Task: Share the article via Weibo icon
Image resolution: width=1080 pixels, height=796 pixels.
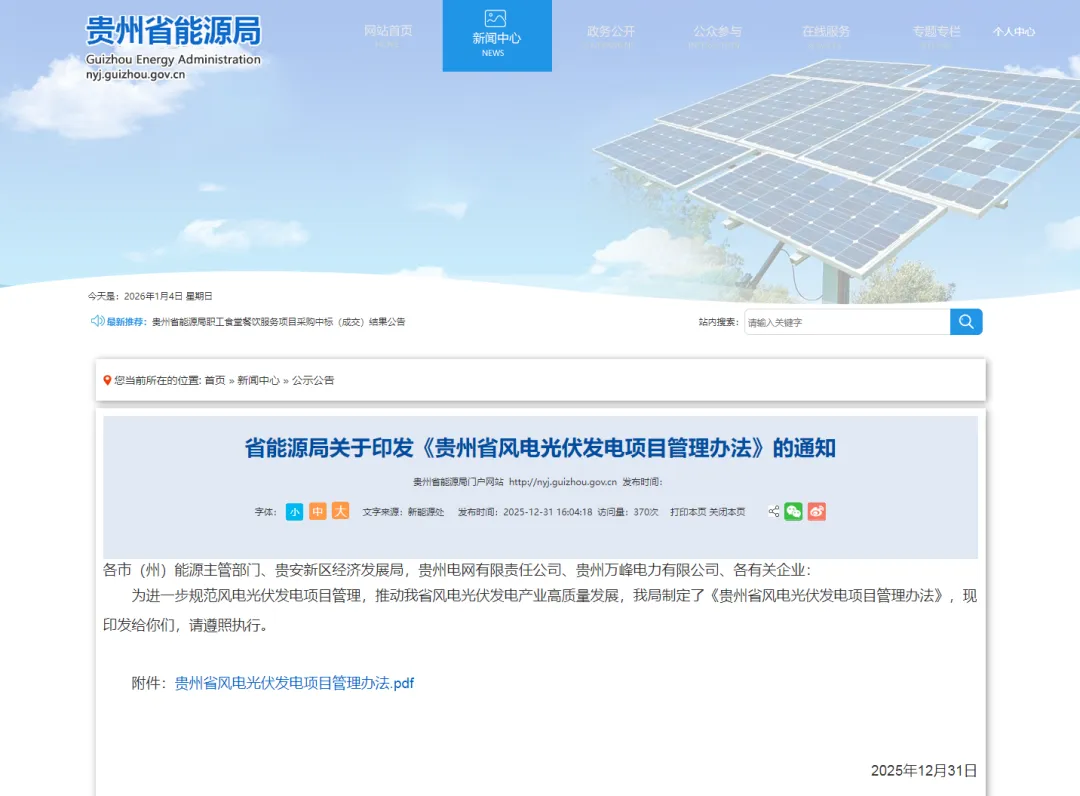Action: point(816,511)
